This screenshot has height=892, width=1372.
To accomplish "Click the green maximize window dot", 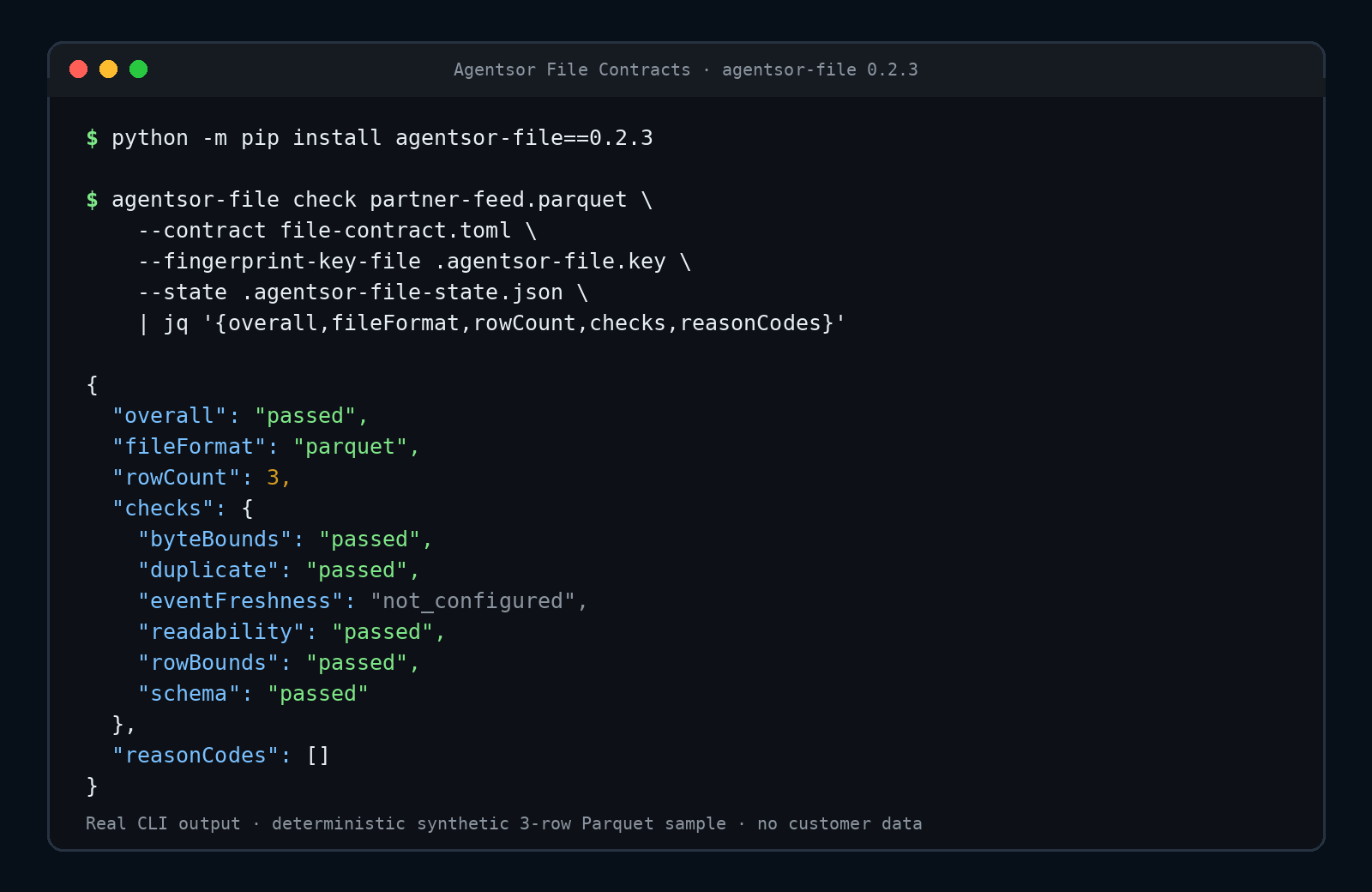I will tap(138, 69).
